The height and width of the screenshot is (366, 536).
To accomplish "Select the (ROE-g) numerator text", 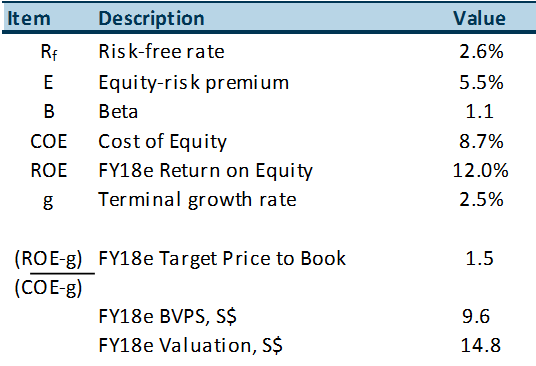I will pyautogui.click(x=48, y=259).
